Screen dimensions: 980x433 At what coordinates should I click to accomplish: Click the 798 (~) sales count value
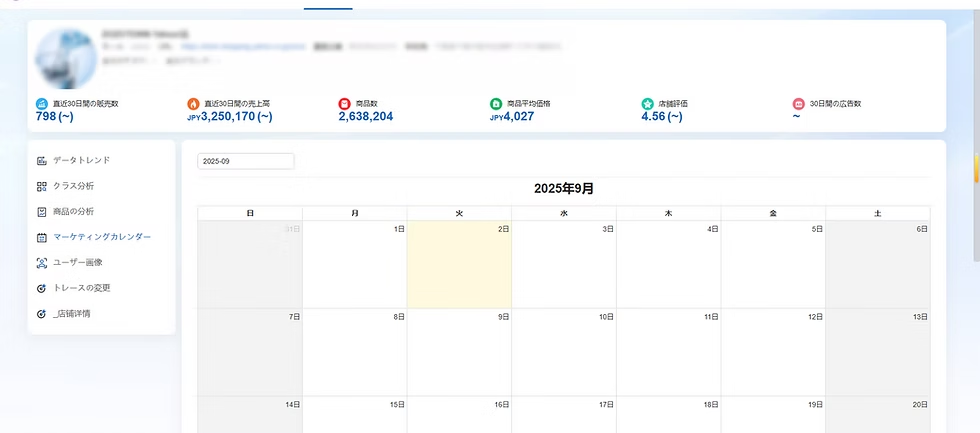point(55,116)
